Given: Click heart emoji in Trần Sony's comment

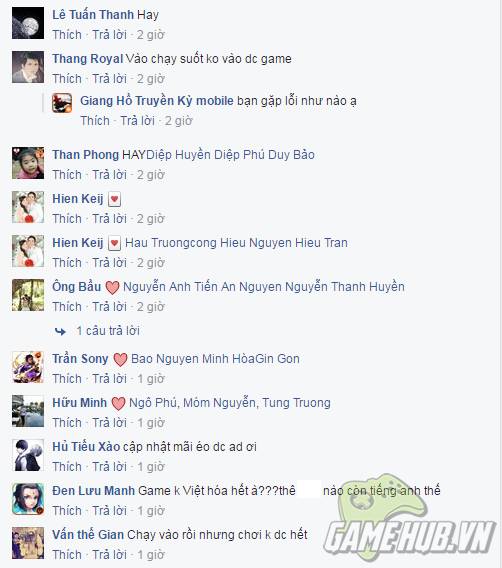Looking at the screenshot, I should coord(120,359).
